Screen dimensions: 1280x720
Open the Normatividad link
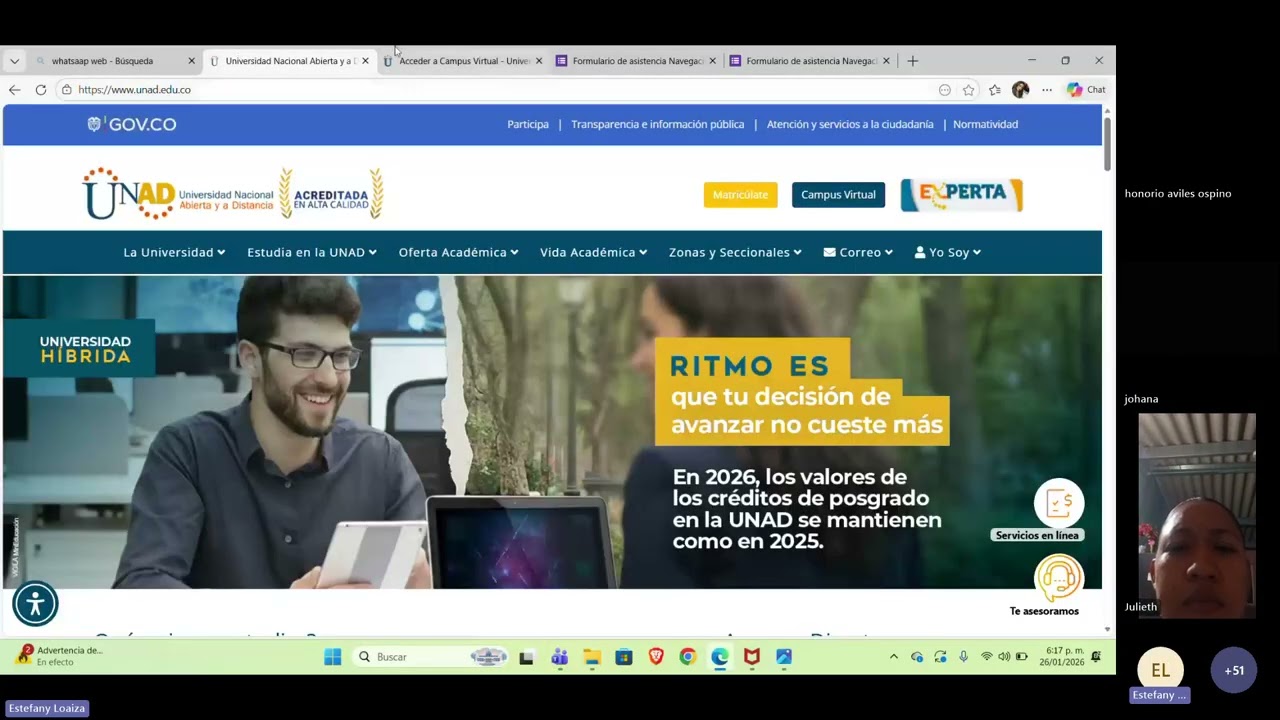tap(985, 124)
